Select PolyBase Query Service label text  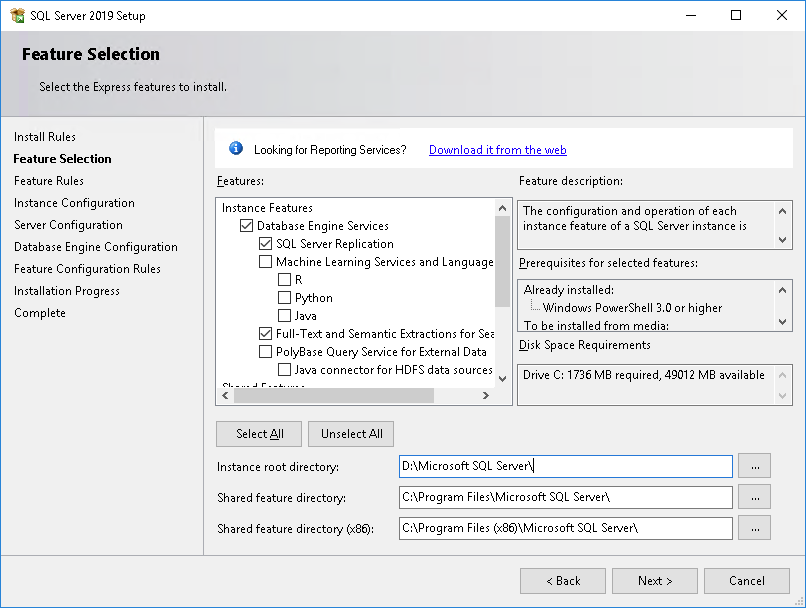[381, 352]
